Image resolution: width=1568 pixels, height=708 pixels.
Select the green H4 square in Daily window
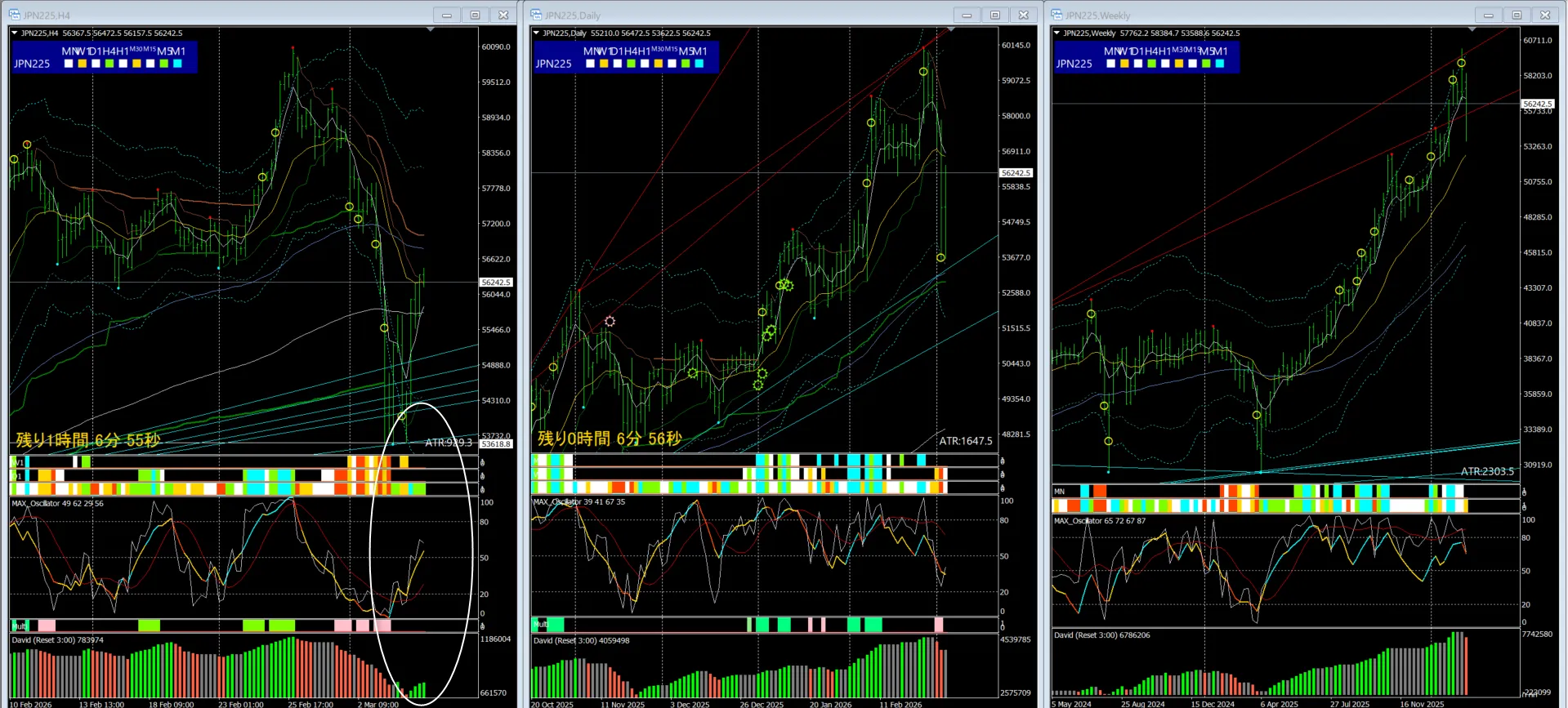pos(631,64)
